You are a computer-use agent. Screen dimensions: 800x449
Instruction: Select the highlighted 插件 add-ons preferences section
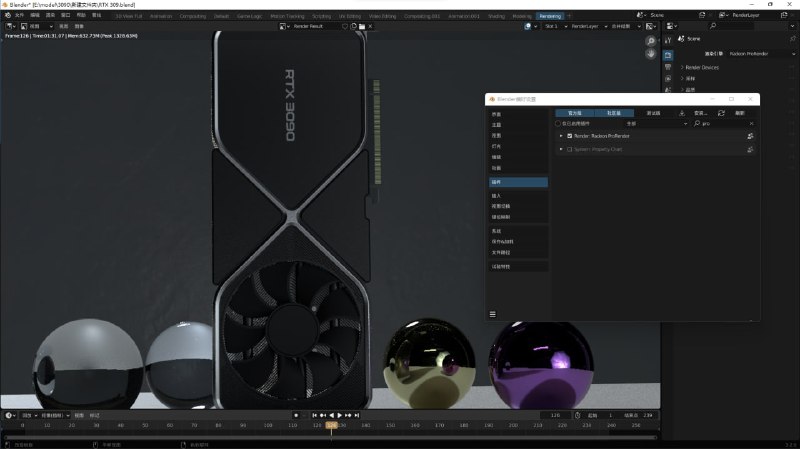point(518,182)
